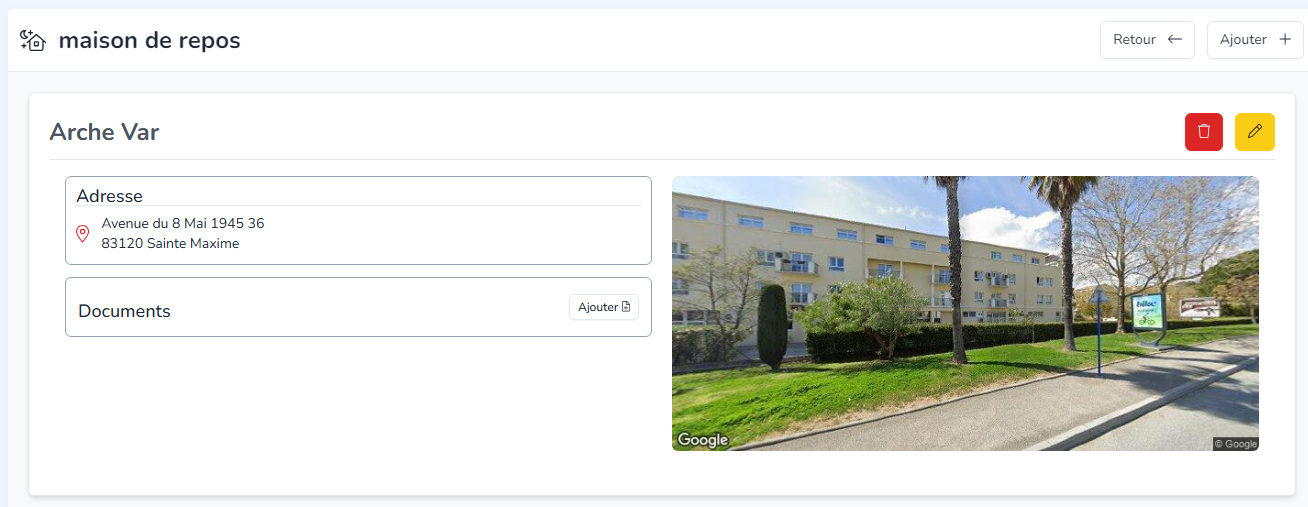
Task: Click the document icon in Documents Ajouter
Action: pos(626,307)
